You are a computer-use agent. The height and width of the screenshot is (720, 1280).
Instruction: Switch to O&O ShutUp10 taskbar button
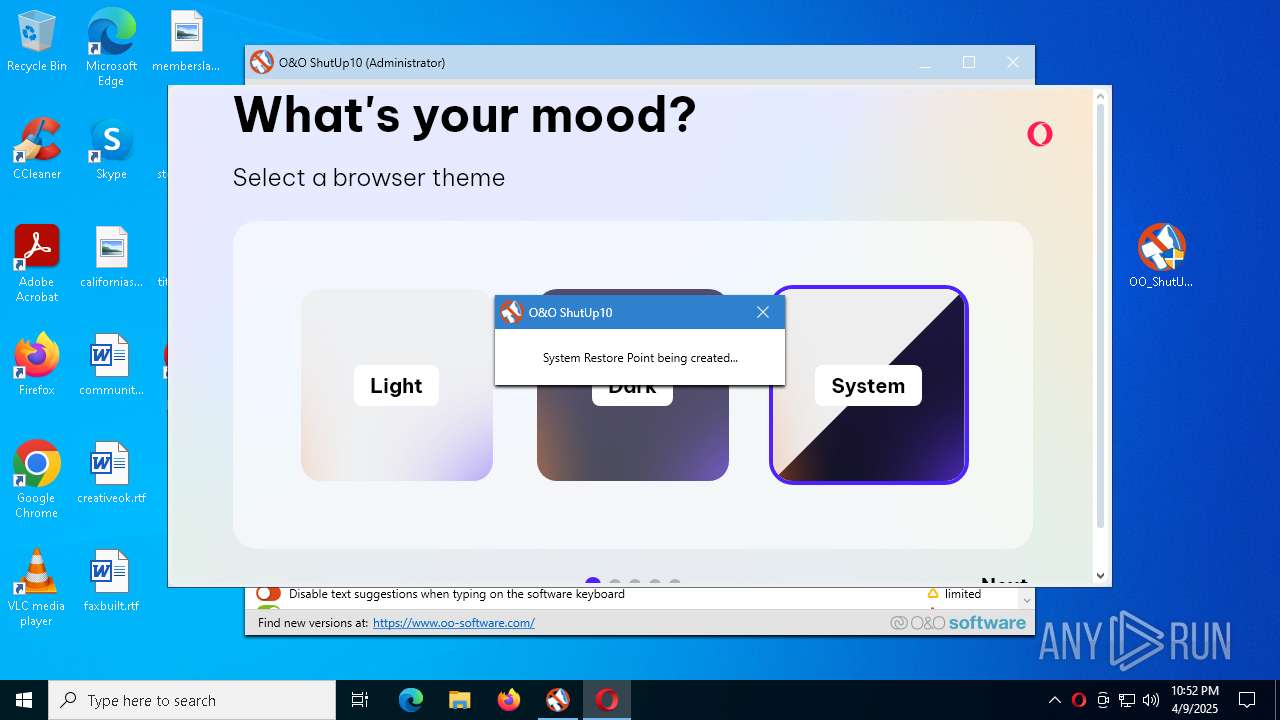(557, 700)
